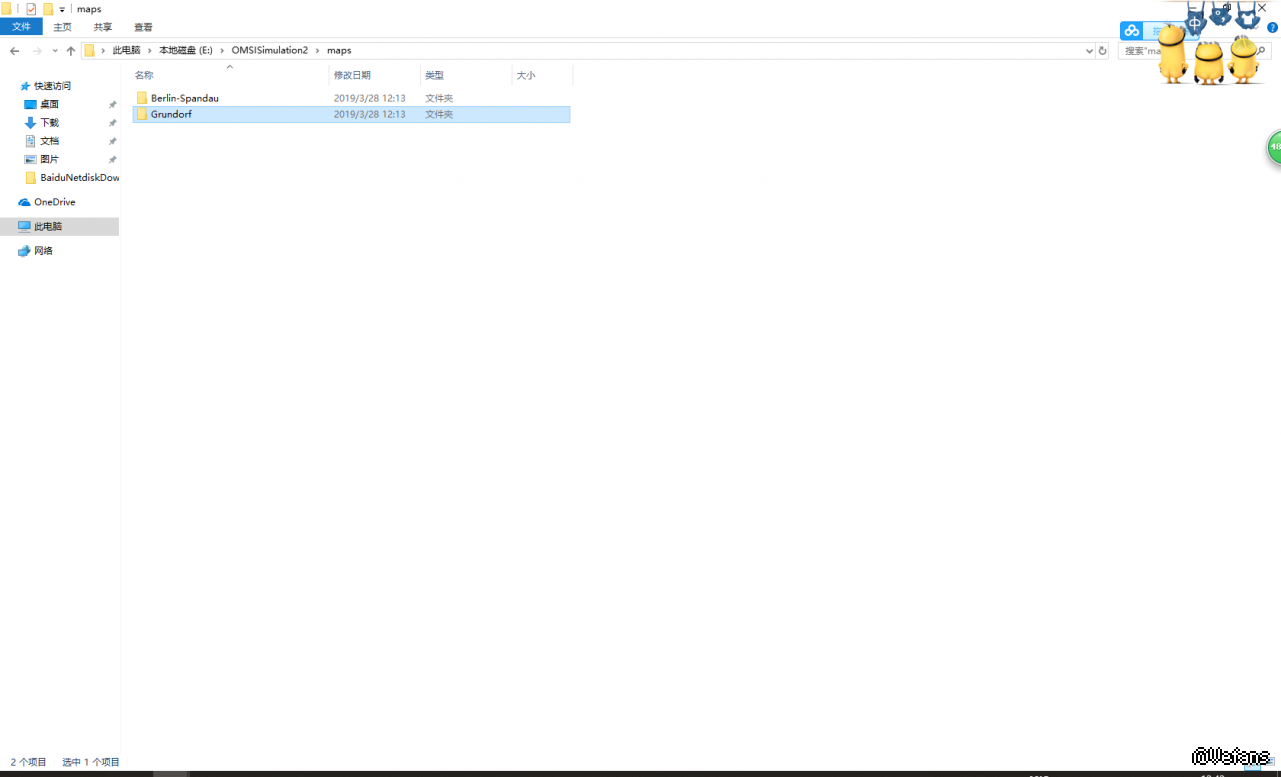Select 快速访问 in the navigation pane
1281x777 pixels.
[x=53, y=86]
